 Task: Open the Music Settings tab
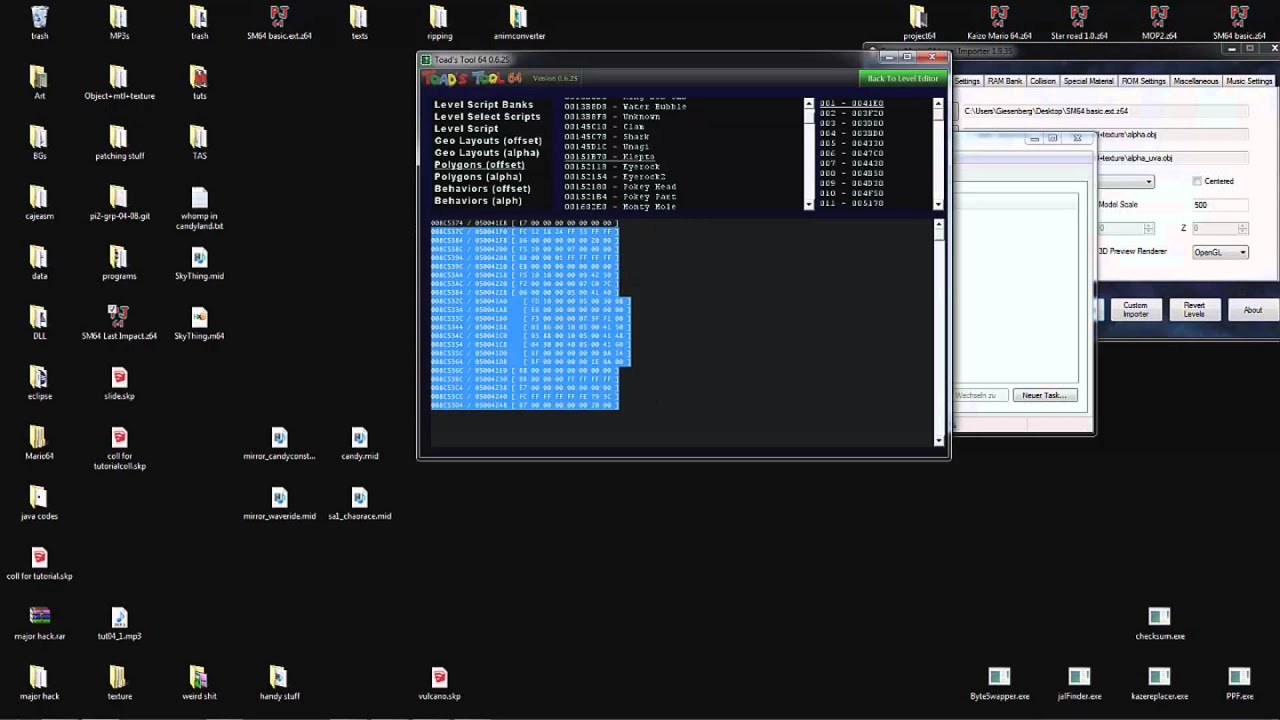click(x=1249, y=81)
